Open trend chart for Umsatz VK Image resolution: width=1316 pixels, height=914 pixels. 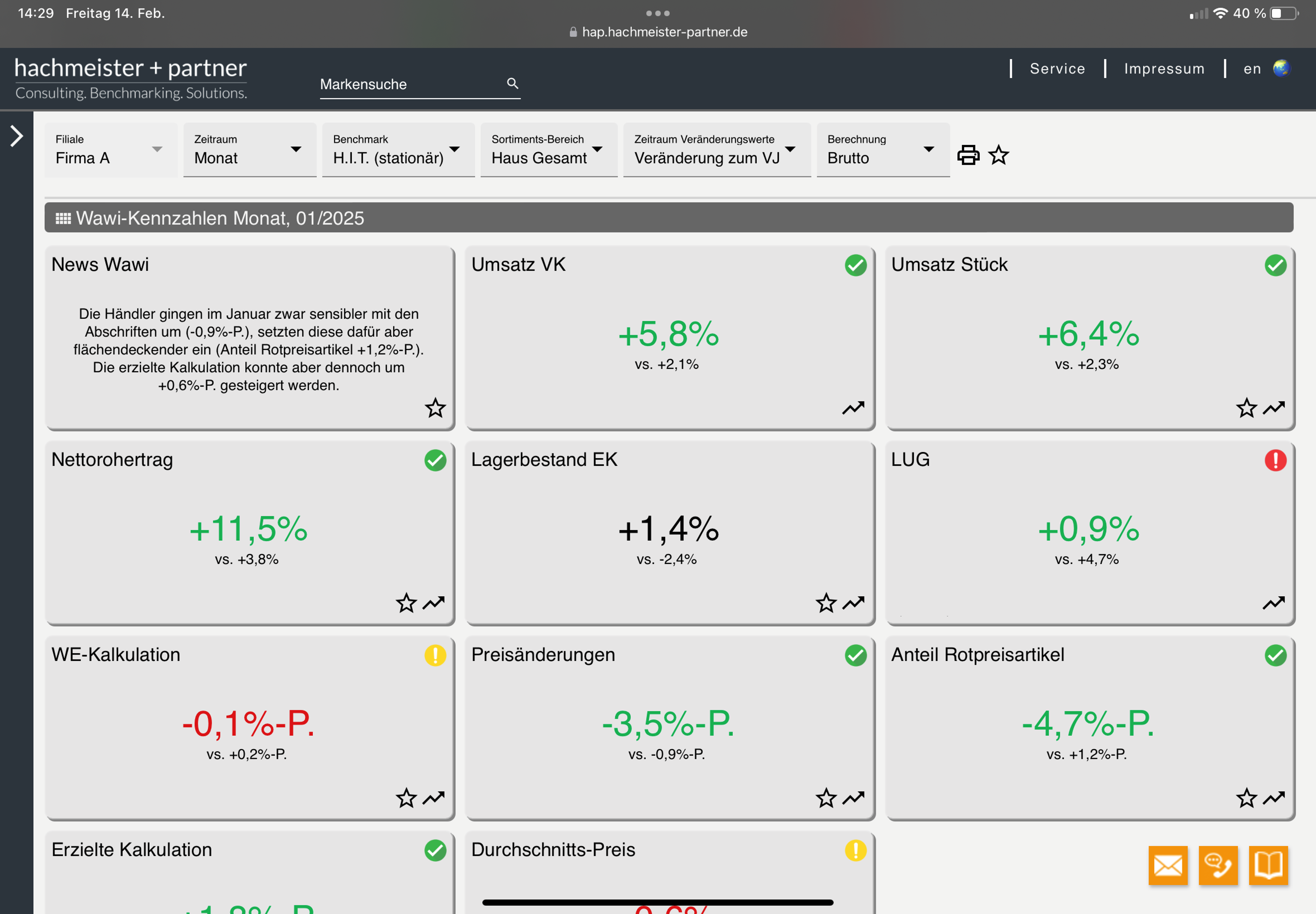coord(853,408)
